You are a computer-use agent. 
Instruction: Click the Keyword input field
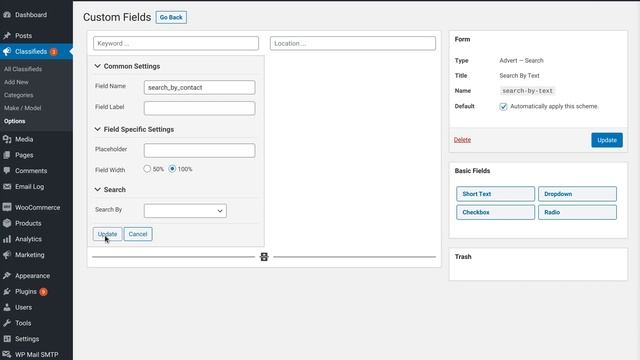tap(176, 43)
